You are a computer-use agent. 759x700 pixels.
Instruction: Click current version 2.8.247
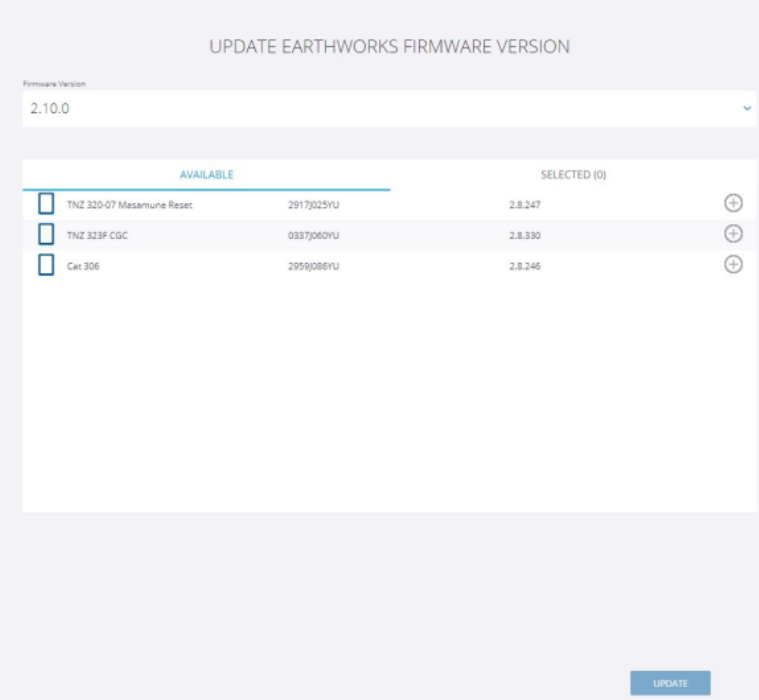click(x=525, y=205)
